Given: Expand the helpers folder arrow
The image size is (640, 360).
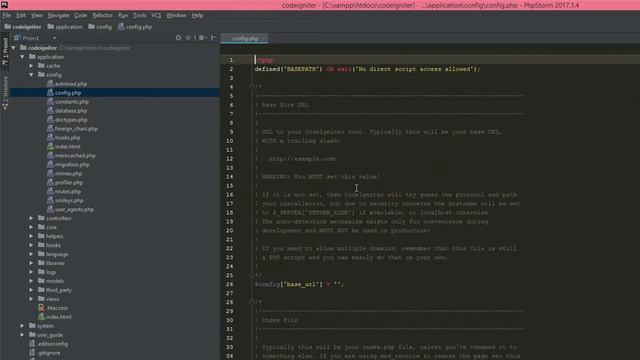Looking at the screenshot, I should point(31,236).
